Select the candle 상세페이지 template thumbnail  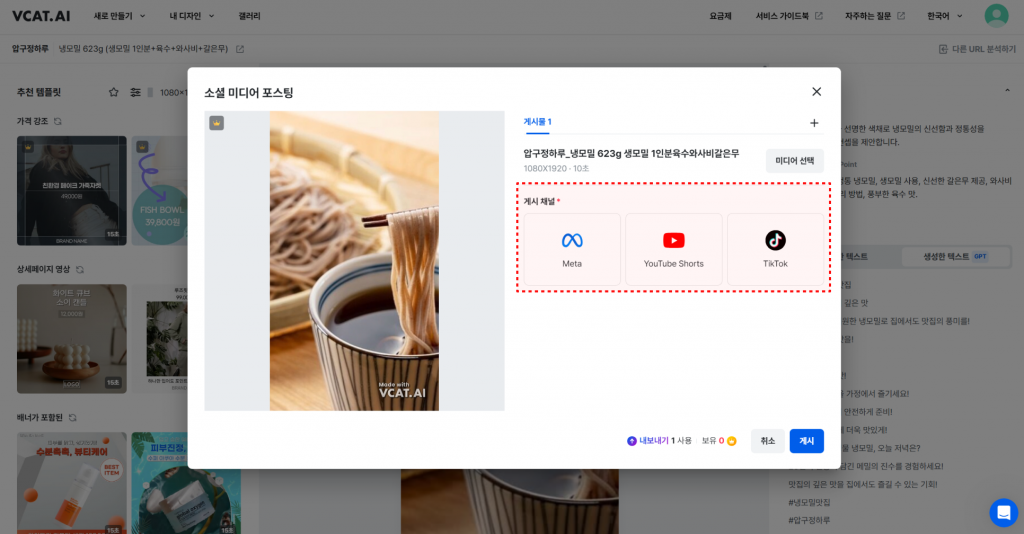pos(72,338)
